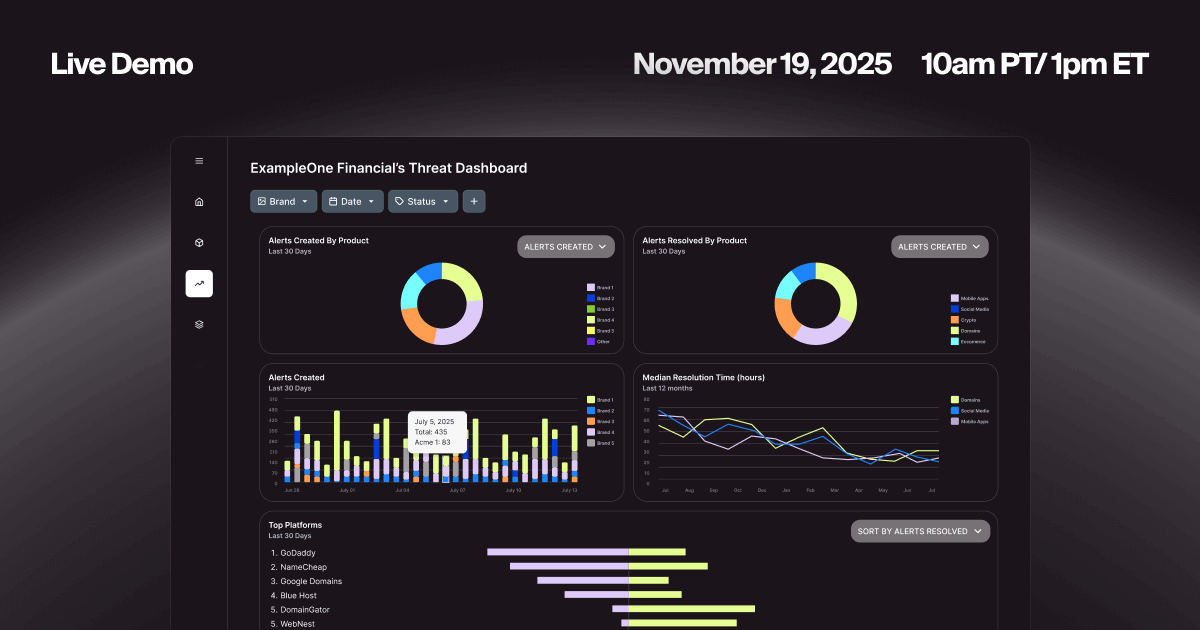Click the calendar icon on the Date filter
This screenshot has height=630, width=1200.
[x=332, y=201]
